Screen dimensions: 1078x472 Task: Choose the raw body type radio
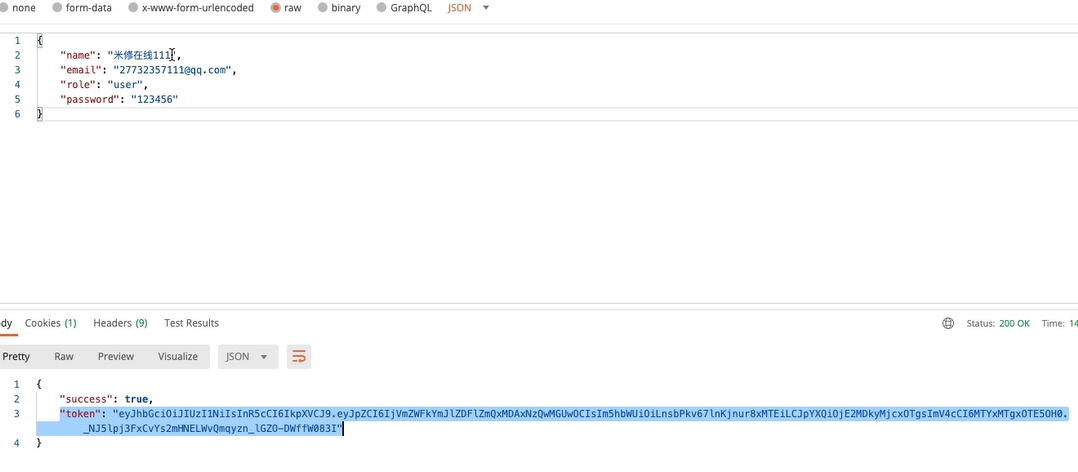point(275,8)
